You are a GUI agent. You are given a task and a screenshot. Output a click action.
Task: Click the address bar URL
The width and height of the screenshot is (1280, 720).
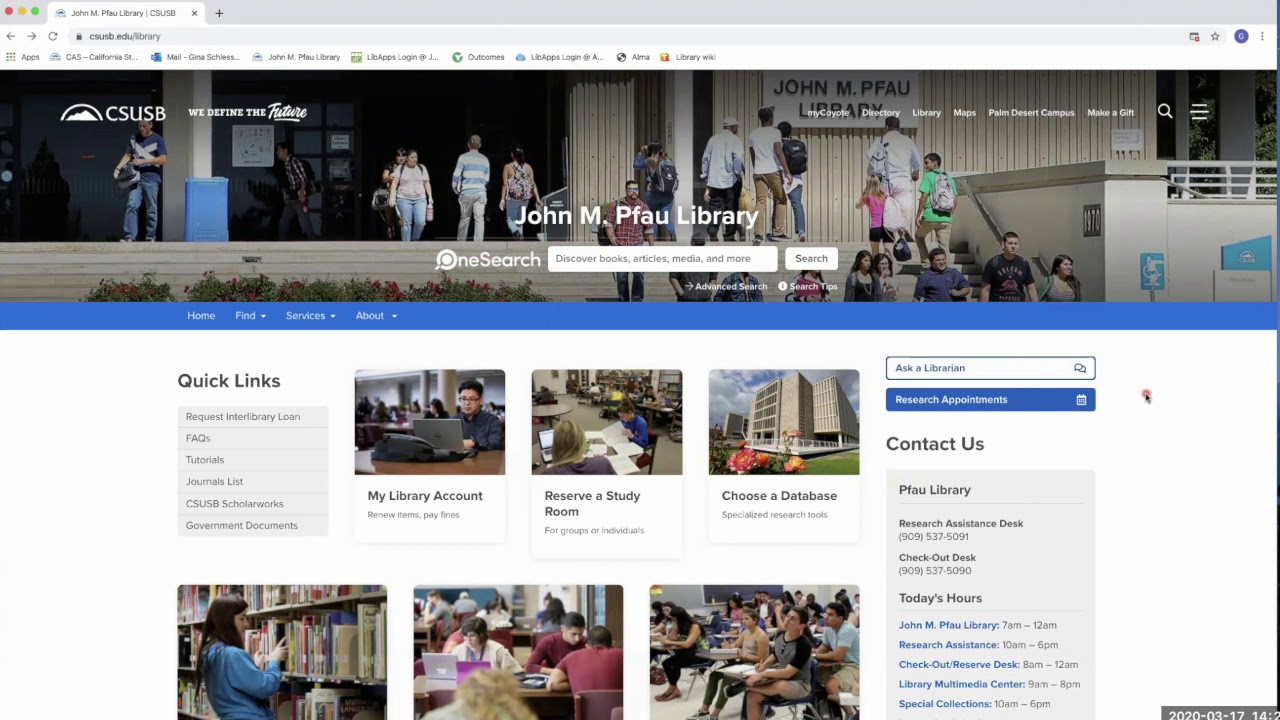tap(125, 36)
